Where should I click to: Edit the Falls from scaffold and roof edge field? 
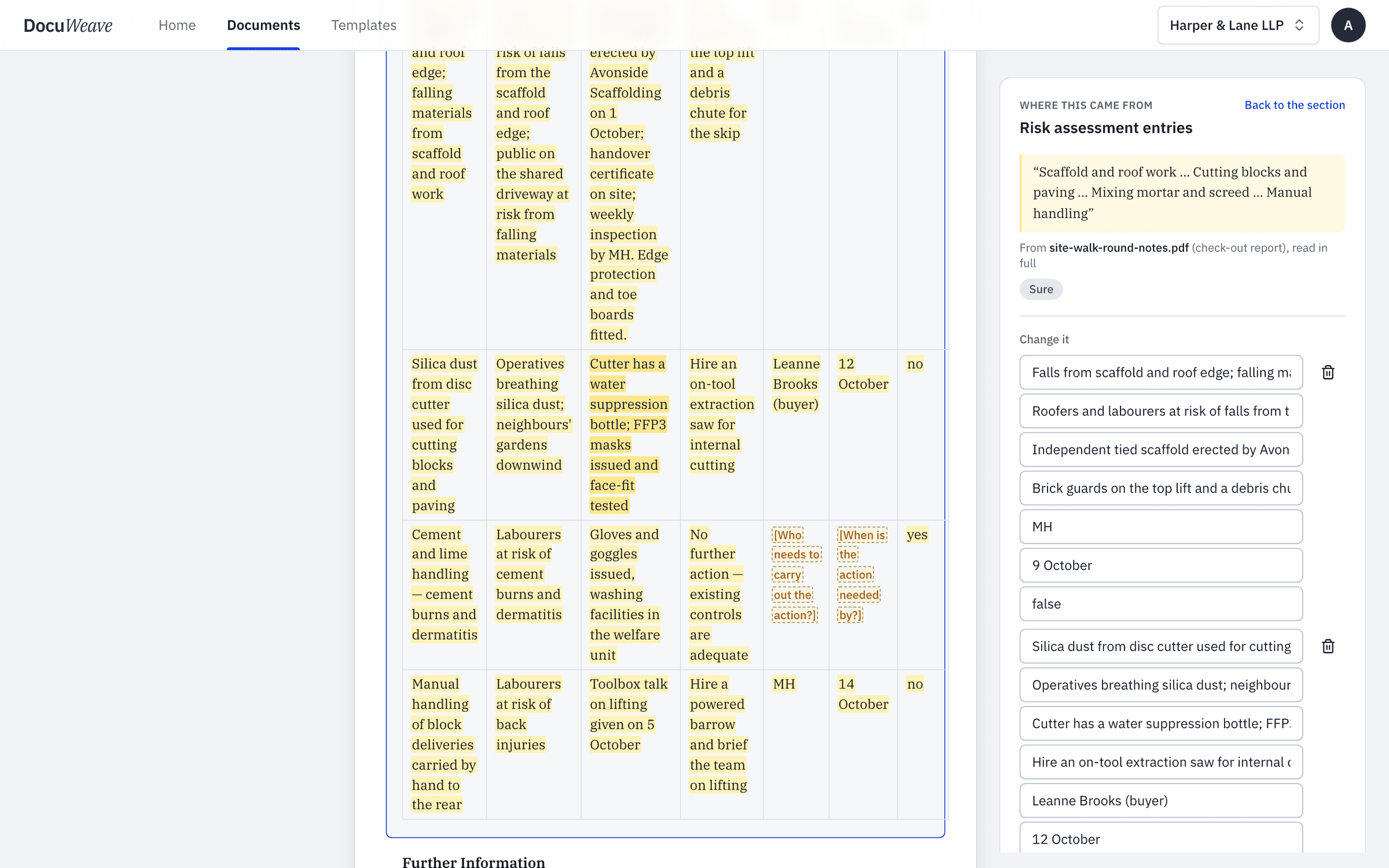click(1161, 372)
